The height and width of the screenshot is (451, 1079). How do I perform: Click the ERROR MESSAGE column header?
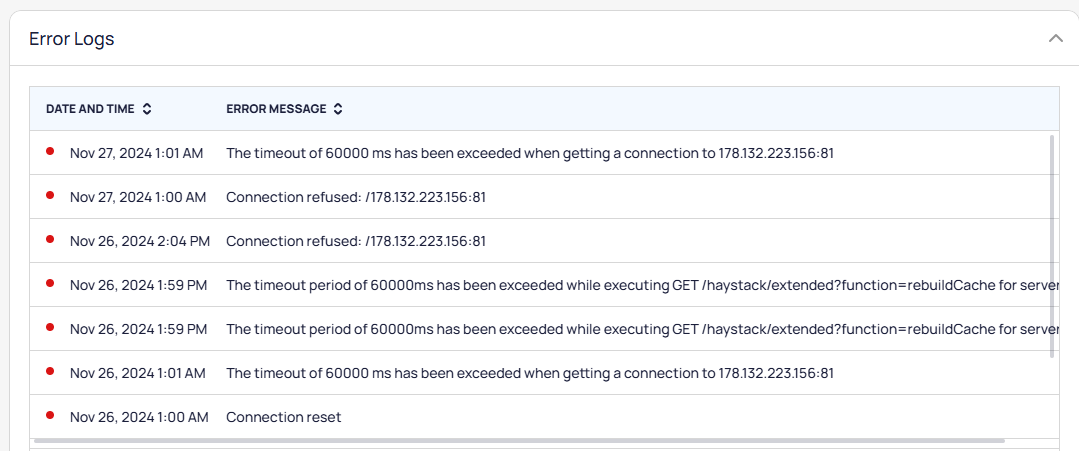click(276, 109)
